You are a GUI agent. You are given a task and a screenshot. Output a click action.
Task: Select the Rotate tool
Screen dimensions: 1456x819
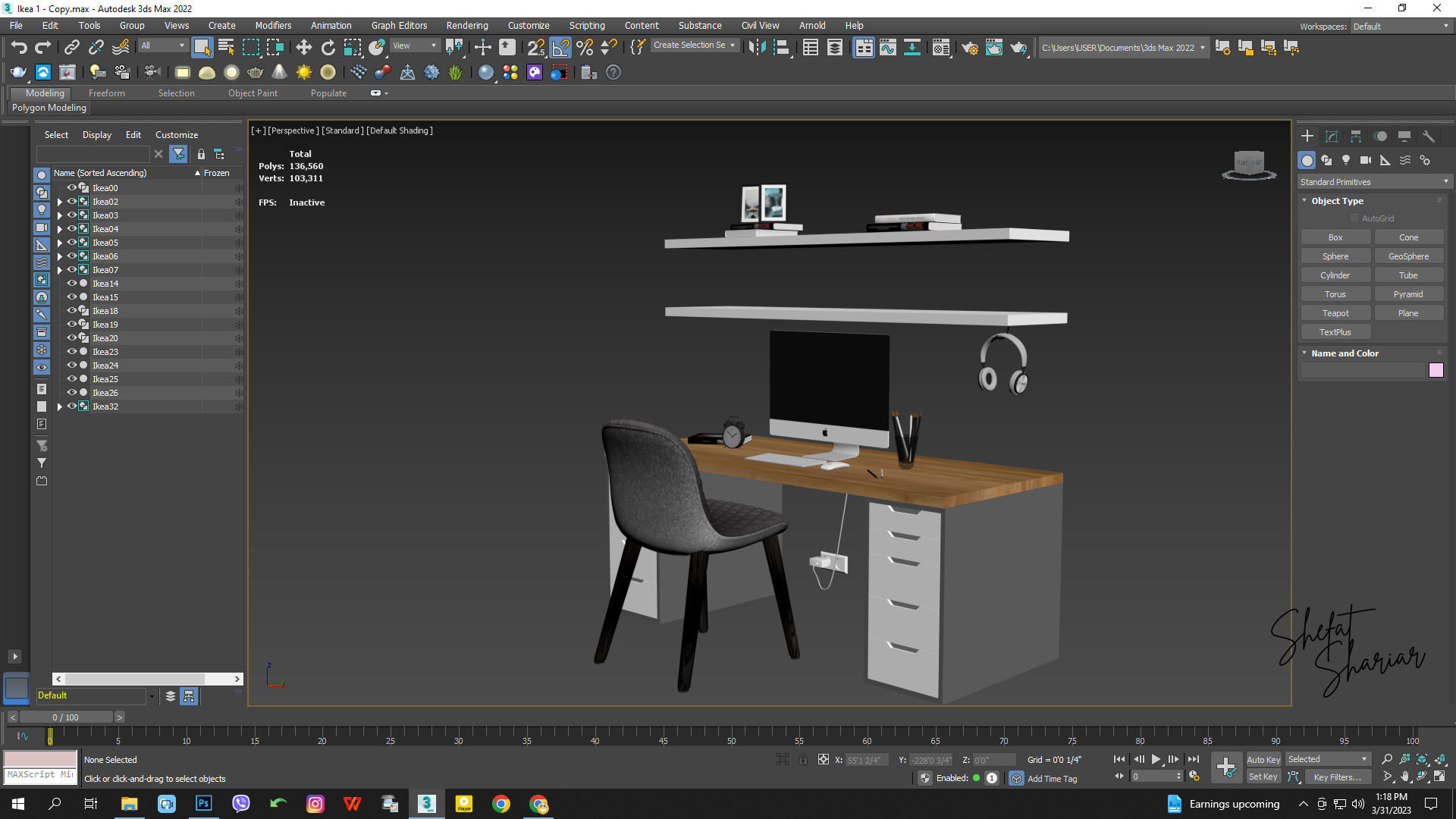coord(328,48)
